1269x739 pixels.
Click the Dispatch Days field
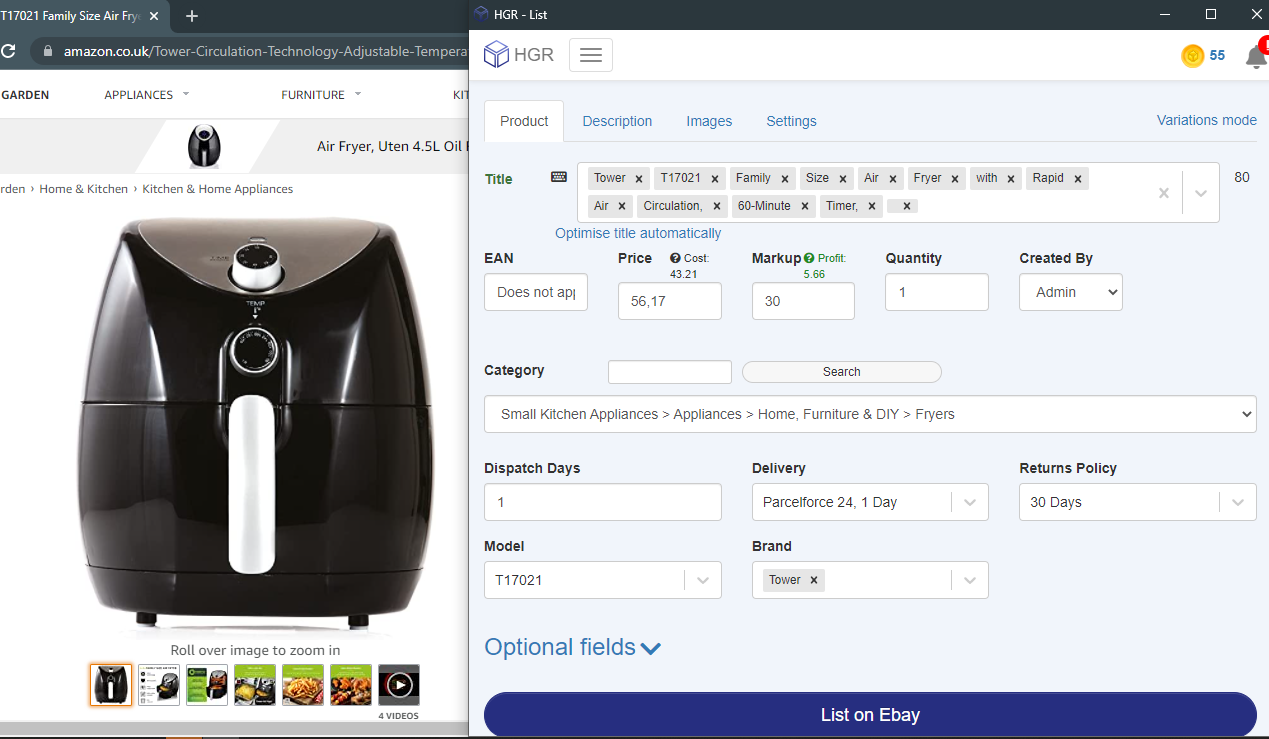[603, 502]
